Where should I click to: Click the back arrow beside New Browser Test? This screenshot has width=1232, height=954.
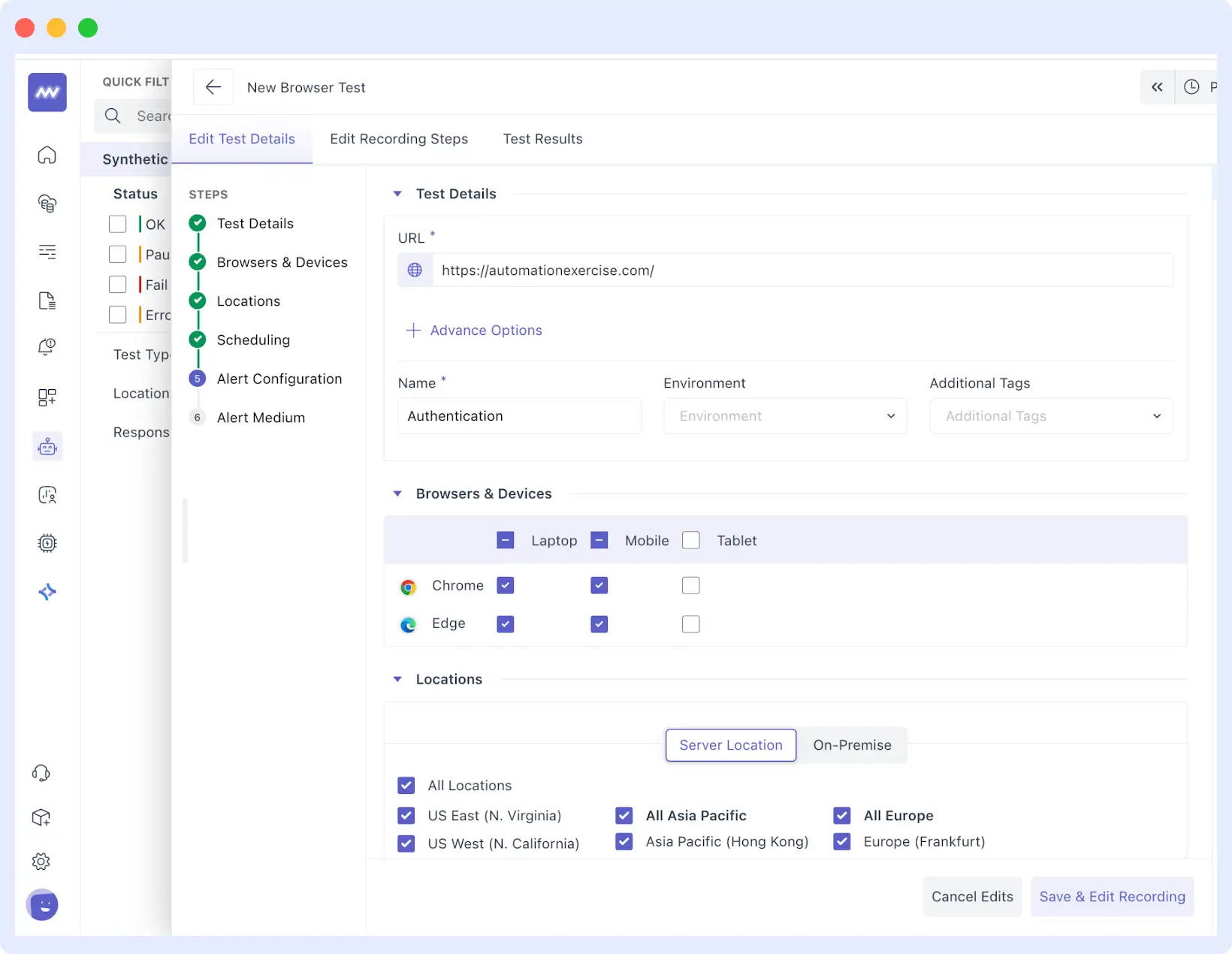click(213, 87)
